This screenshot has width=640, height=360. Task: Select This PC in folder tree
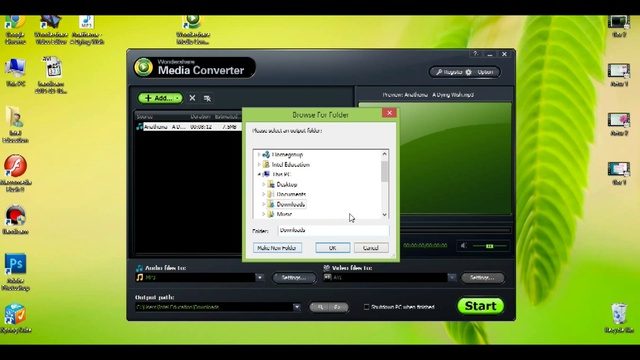(281, 174)
